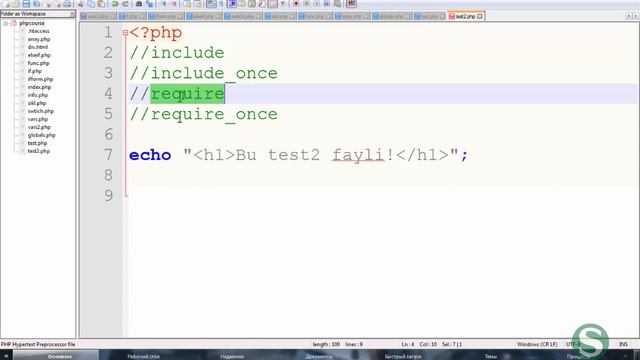Undo the last edit via toolbar
640x360 pixels.
coord(115,4)
